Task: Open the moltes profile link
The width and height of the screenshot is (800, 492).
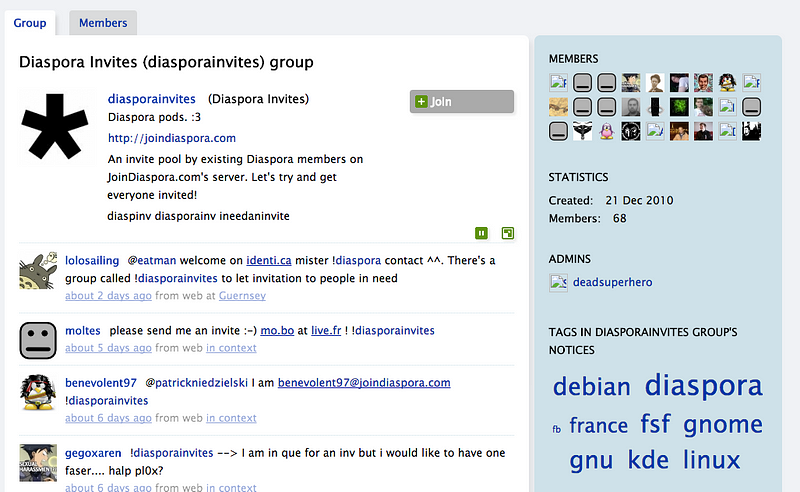Action: click(83, 331)
